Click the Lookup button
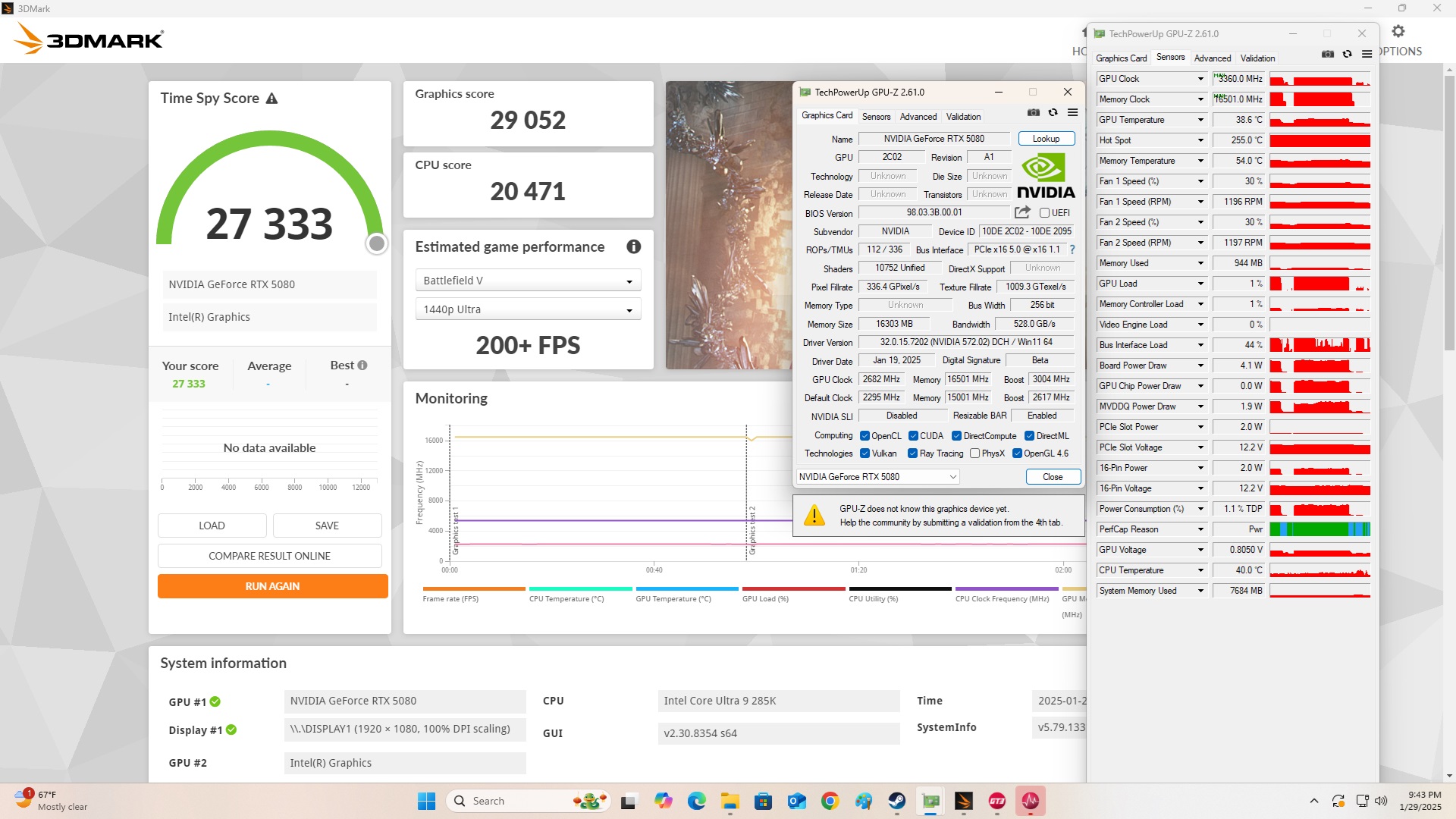1456x819 pixels. click(1046, 139)
